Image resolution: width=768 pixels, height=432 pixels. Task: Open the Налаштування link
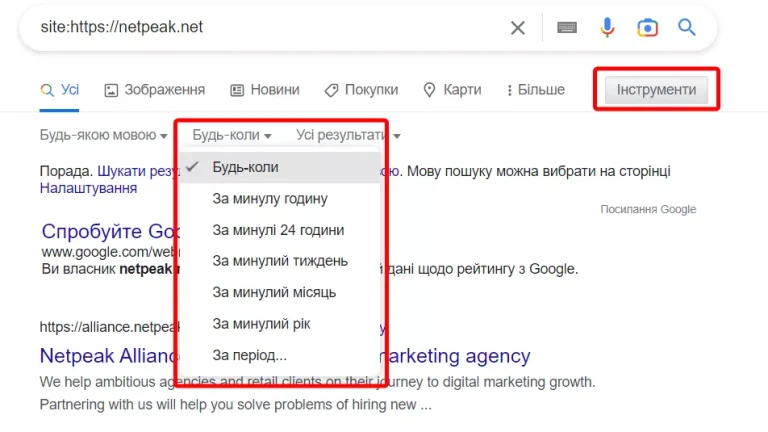pos(88,188)
